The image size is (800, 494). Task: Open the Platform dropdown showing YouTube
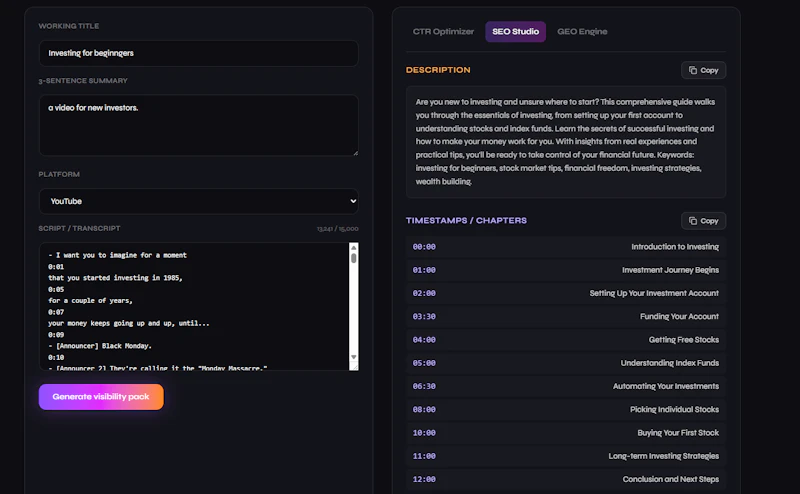(198, 201)
